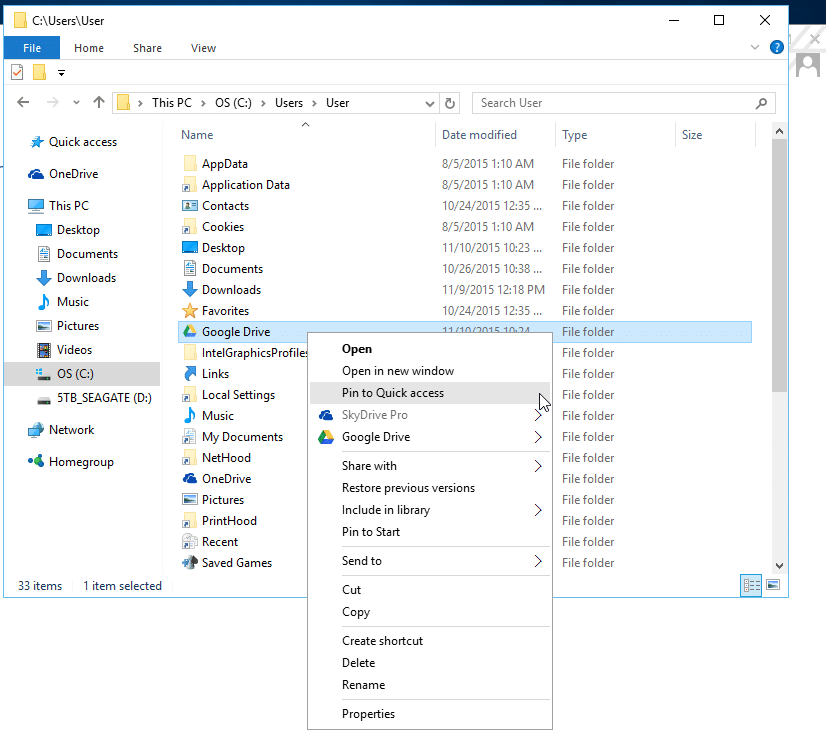826x747 pixels.
Task: Click the Properties checkmark in quick toolbar
Action: [17, 72]
